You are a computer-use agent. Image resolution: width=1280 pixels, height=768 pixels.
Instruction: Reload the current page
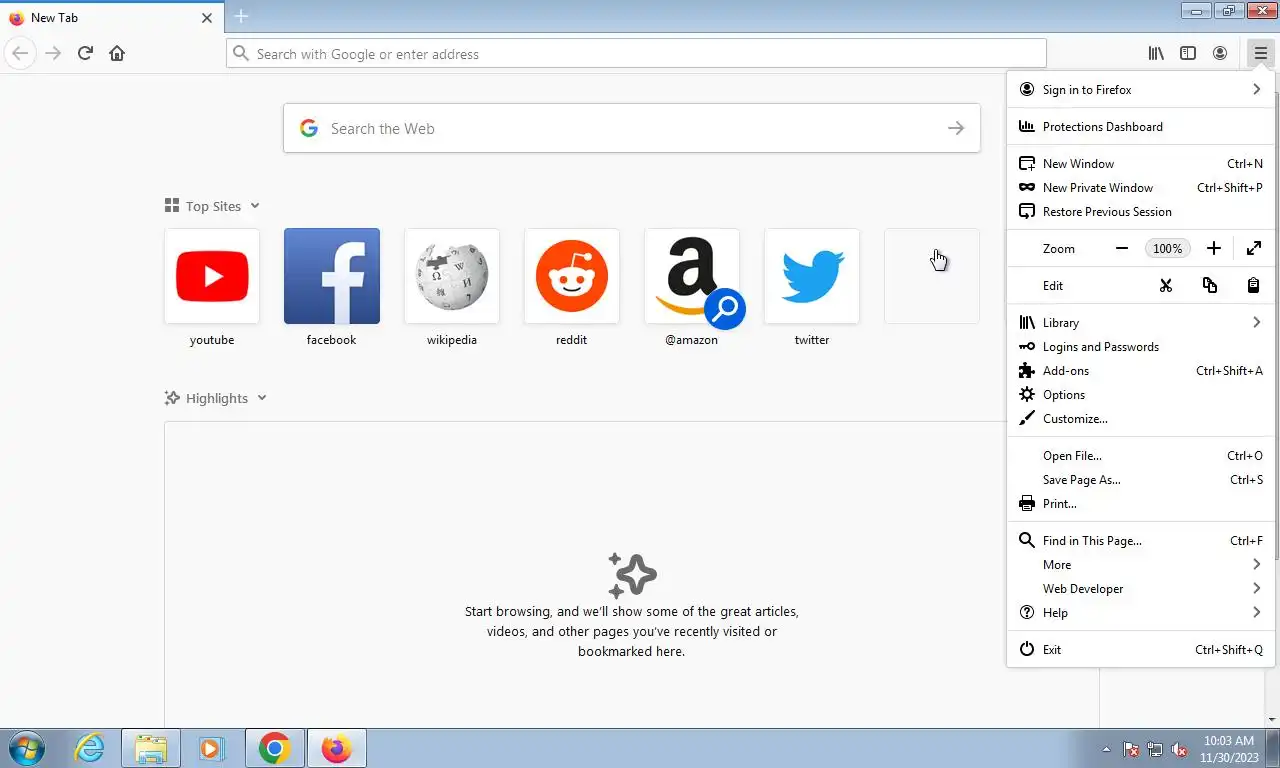tap(85, 53)
